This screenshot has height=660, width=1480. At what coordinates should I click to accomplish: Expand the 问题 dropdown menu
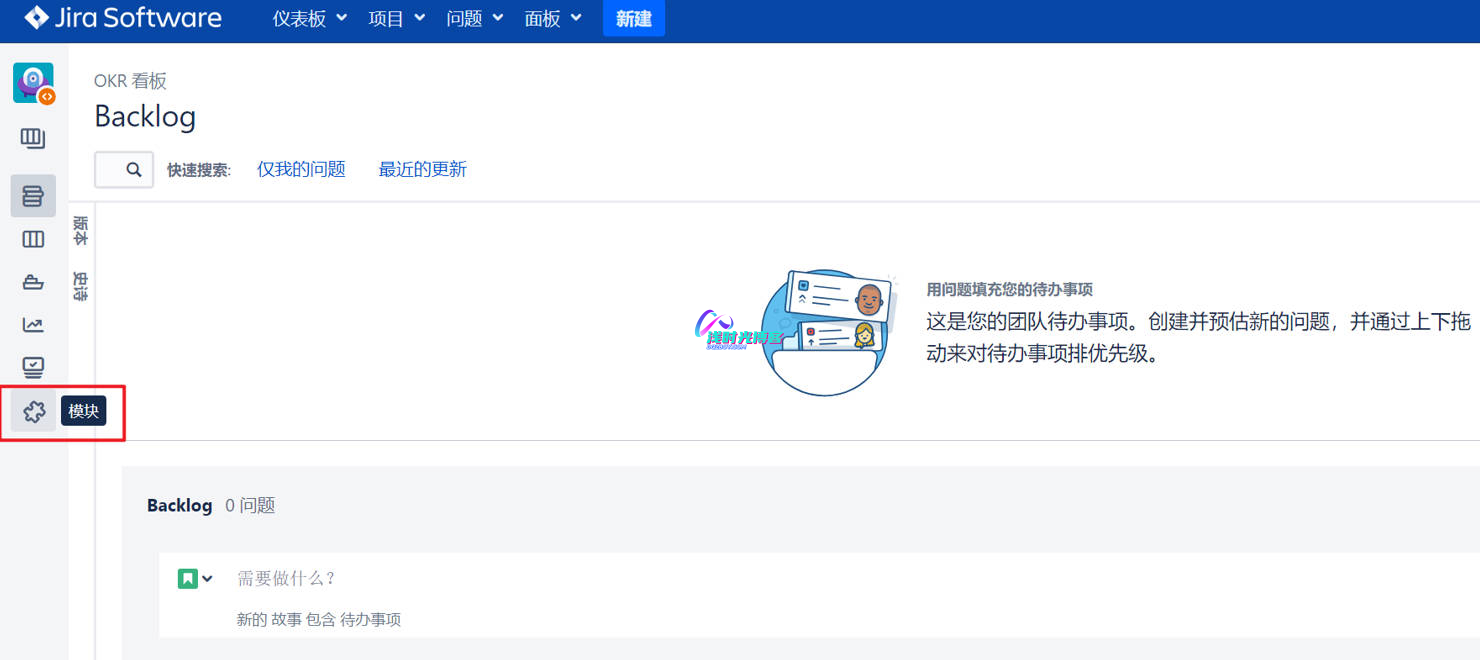coord(474,19)
